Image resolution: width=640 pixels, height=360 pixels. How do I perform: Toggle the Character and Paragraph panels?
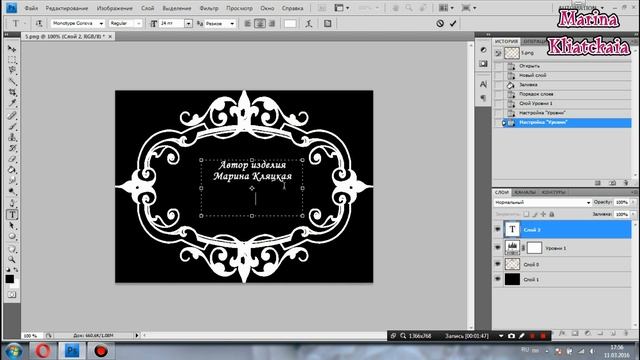(327, 24)
